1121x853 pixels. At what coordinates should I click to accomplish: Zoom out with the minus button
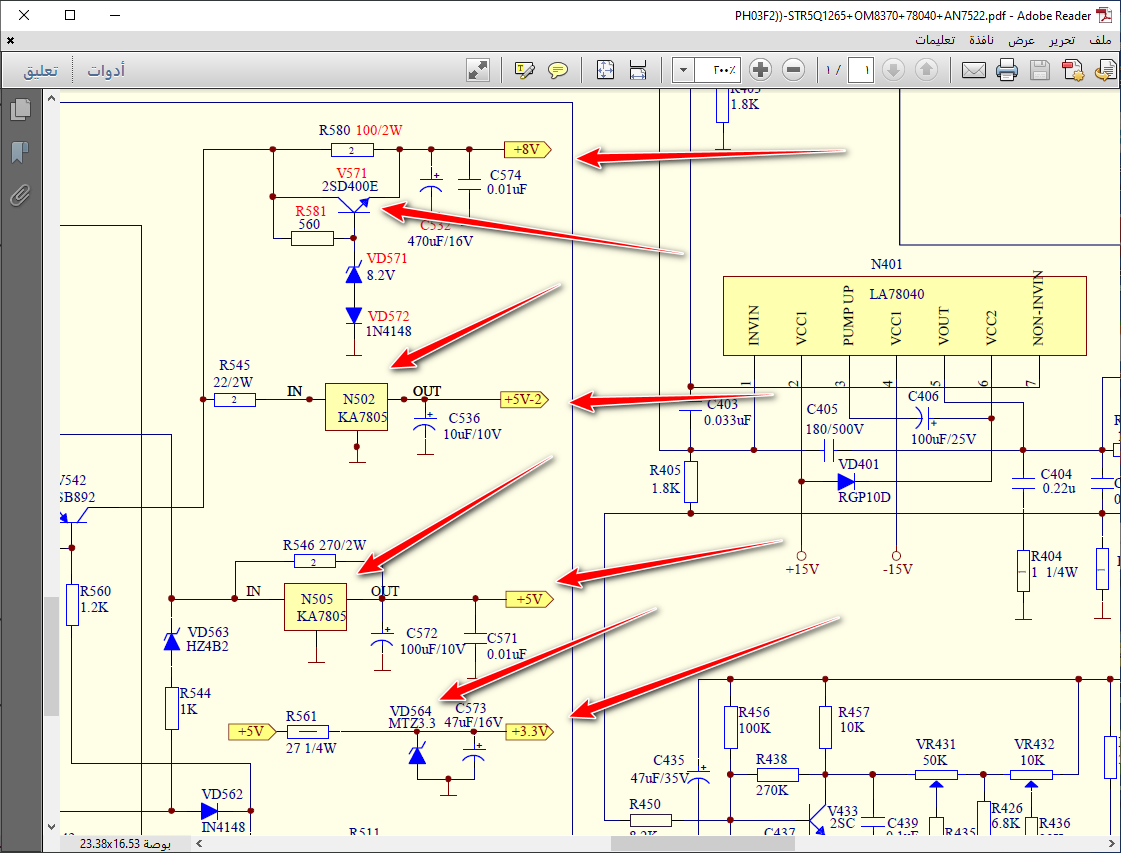pyautogui.click(x=793, y=69)
